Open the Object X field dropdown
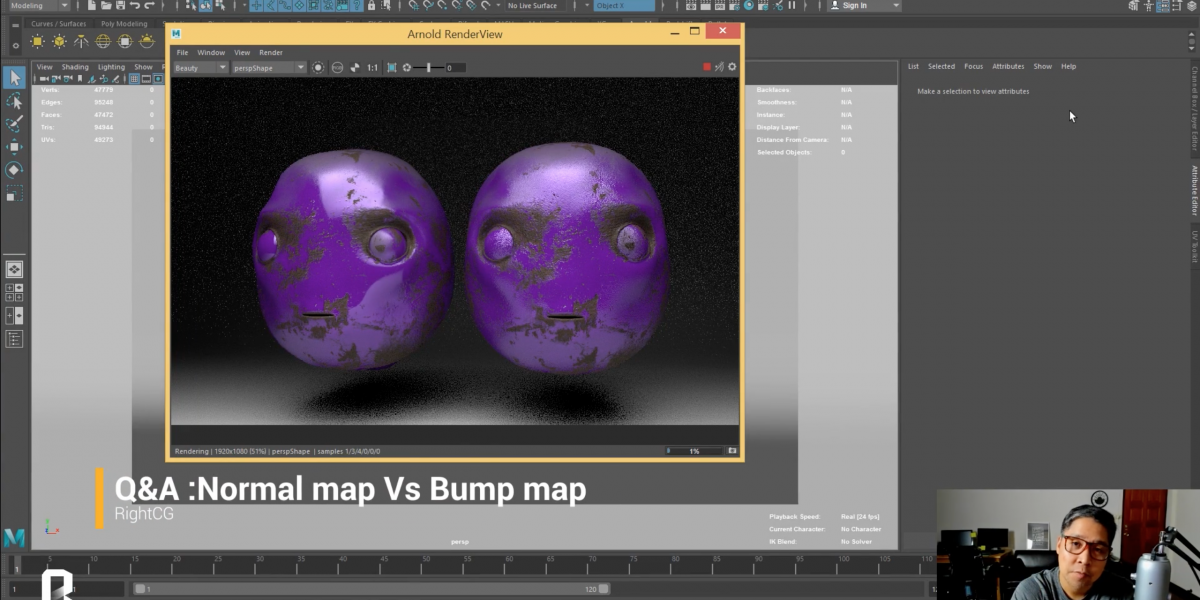 pos(623,6)
